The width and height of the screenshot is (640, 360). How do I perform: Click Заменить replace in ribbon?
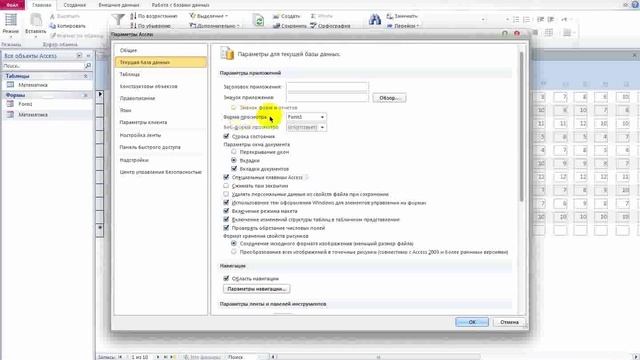(402, 16)
